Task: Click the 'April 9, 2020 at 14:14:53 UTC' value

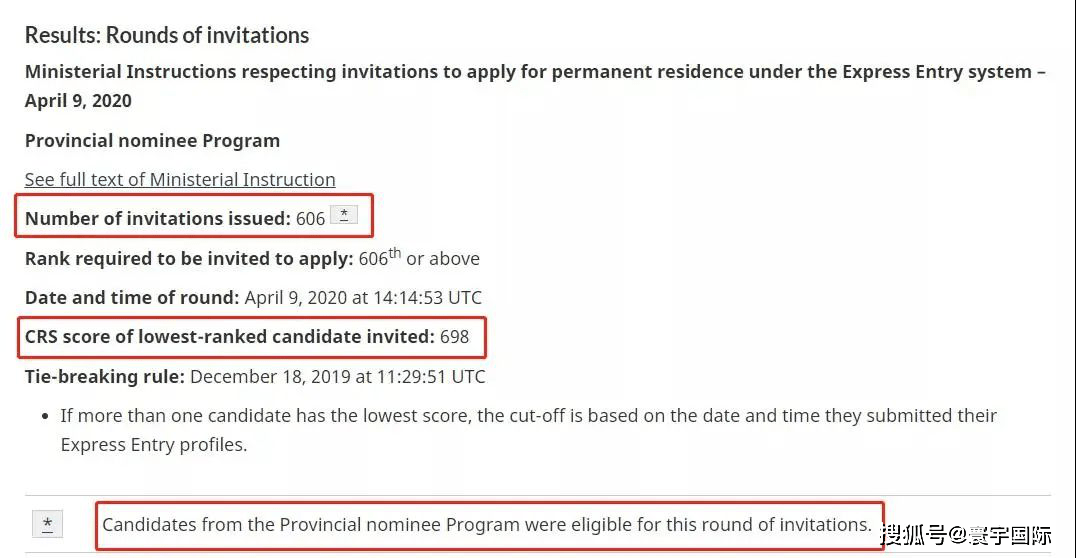Action: [363, 298]
